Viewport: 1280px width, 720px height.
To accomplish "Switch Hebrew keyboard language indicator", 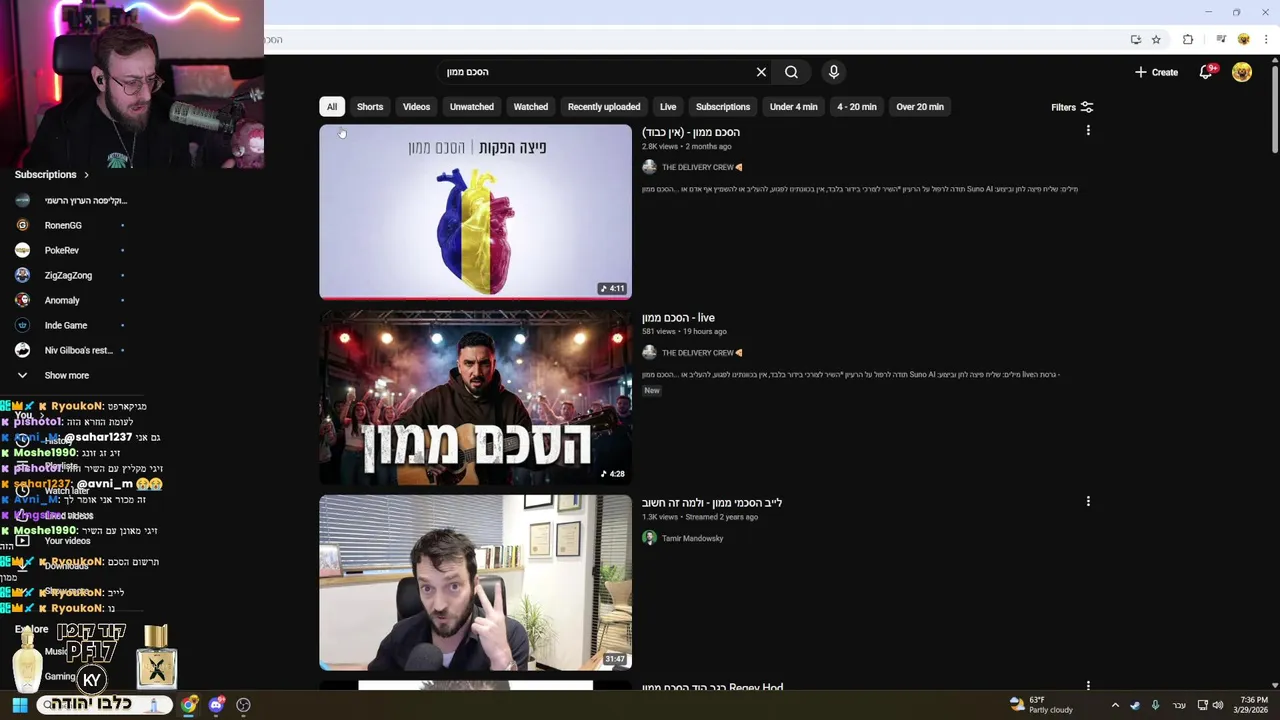I will [1179, 705].
